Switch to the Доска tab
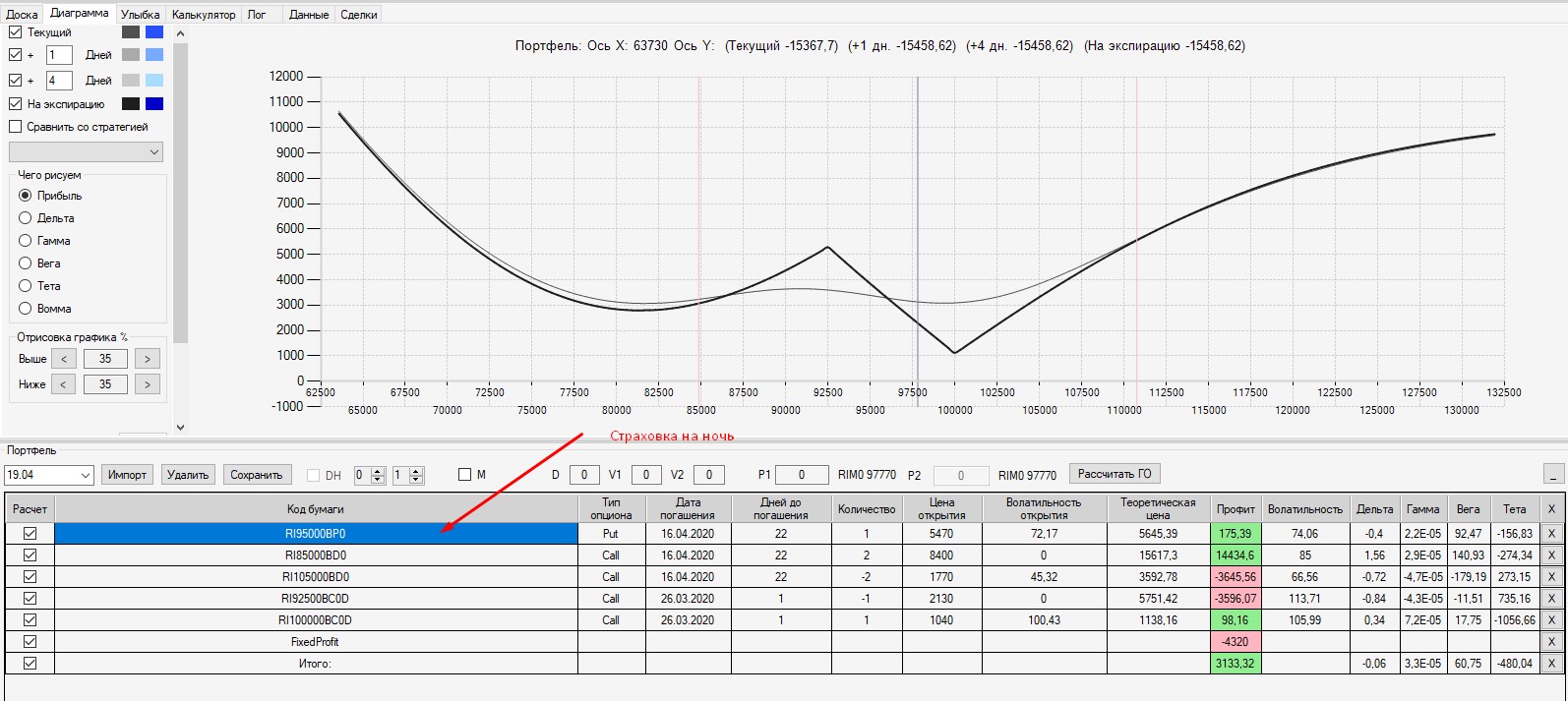 22,15
